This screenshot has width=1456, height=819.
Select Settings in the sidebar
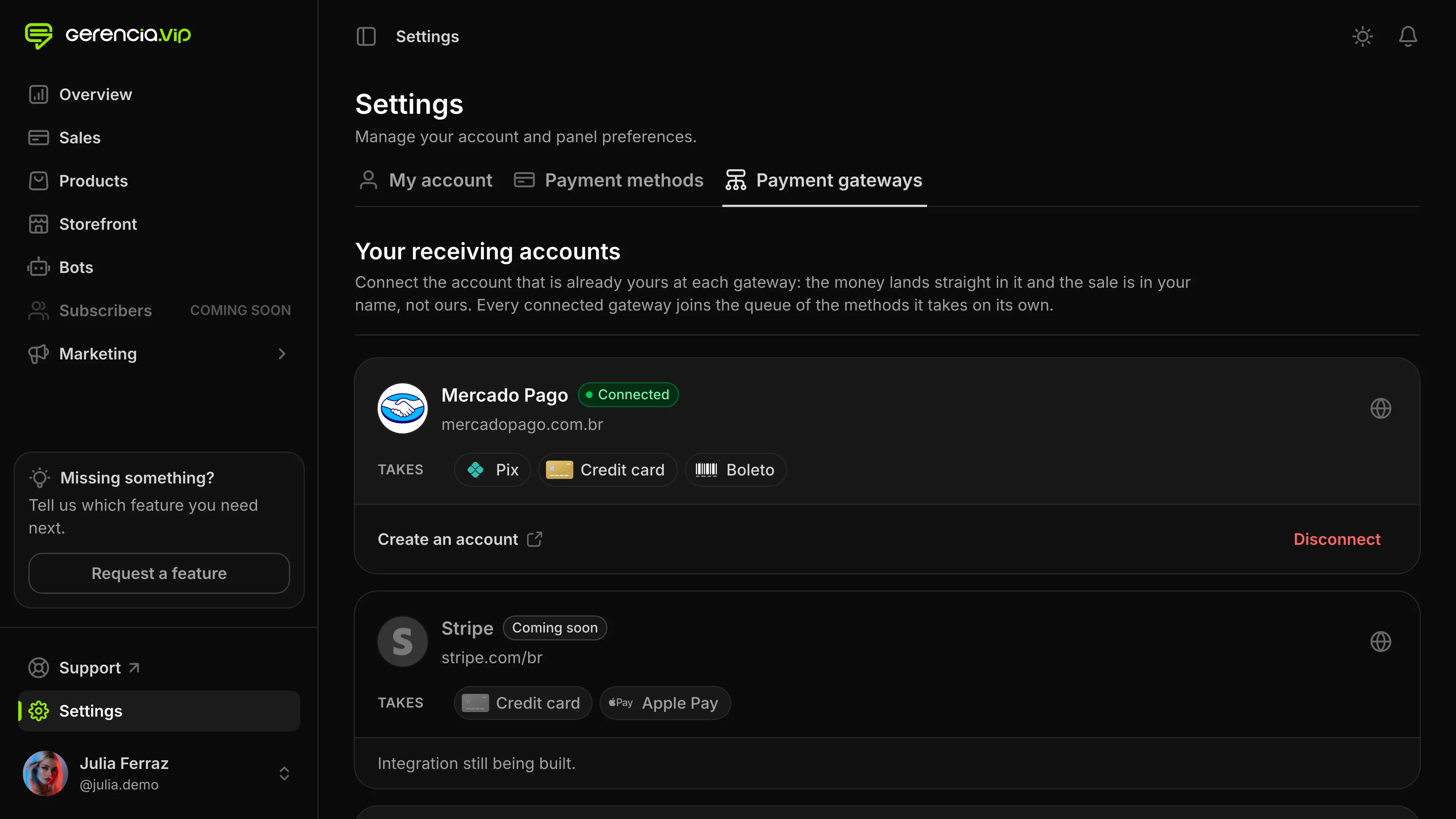[x=159, y=711]
